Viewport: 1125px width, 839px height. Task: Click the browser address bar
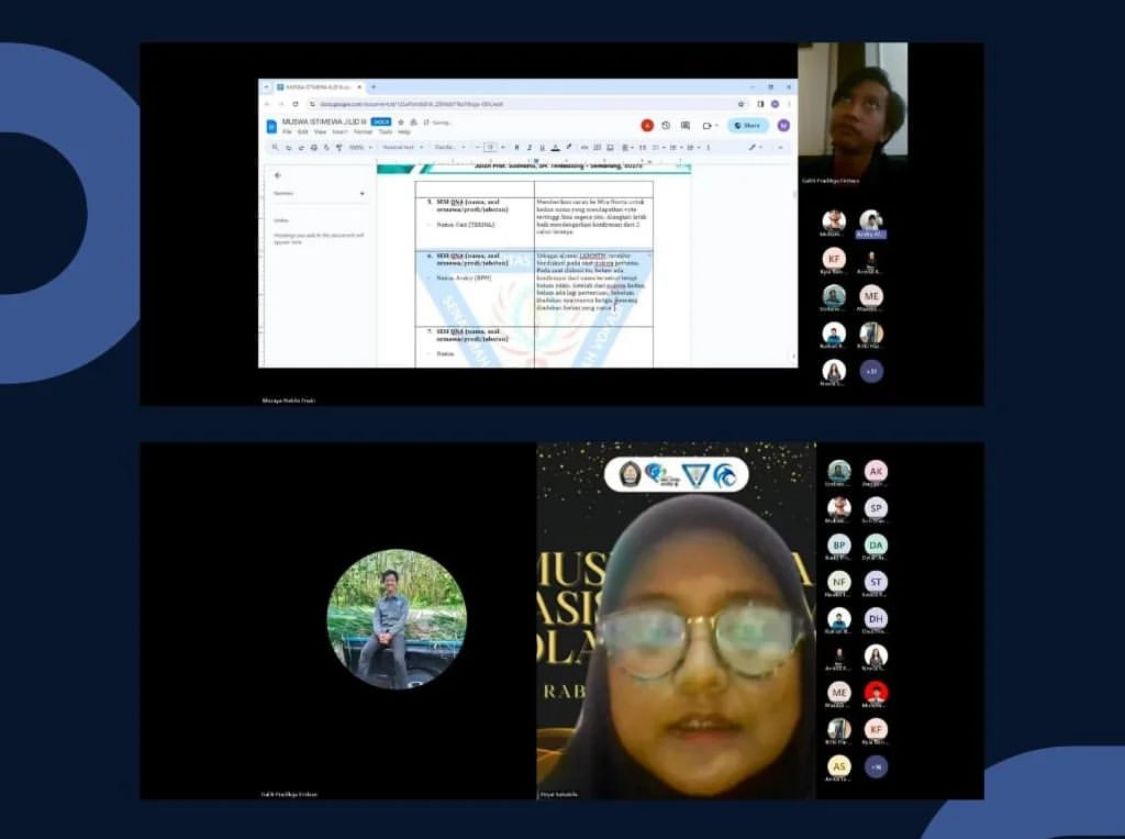(x=527, y=104)
